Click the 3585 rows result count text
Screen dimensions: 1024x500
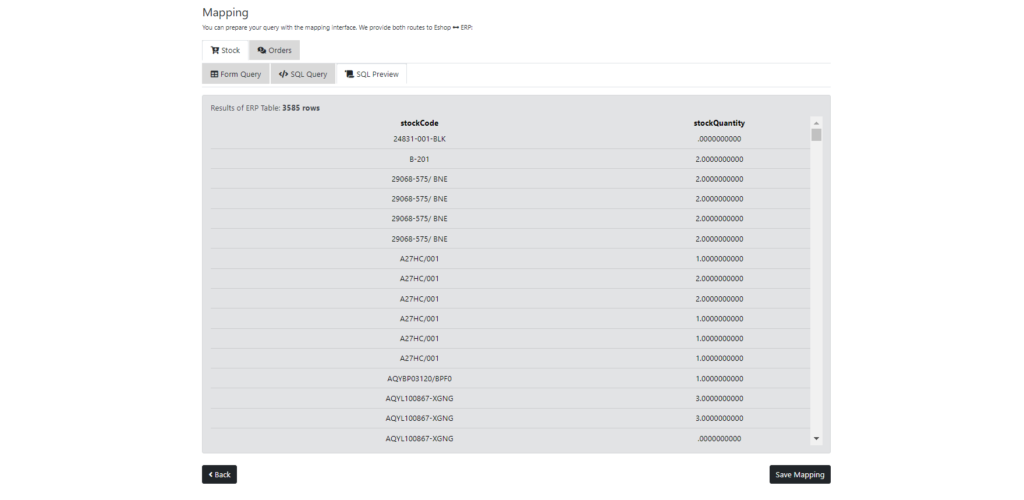click(301, 108)
